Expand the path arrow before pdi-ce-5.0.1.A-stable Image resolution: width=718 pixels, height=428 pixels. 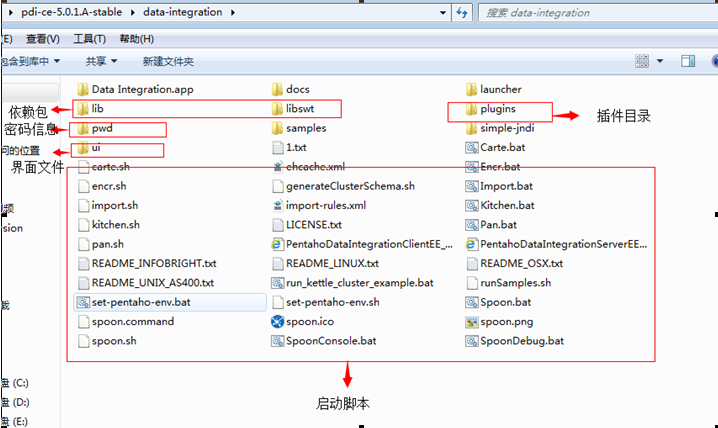[x=11, y=12]
